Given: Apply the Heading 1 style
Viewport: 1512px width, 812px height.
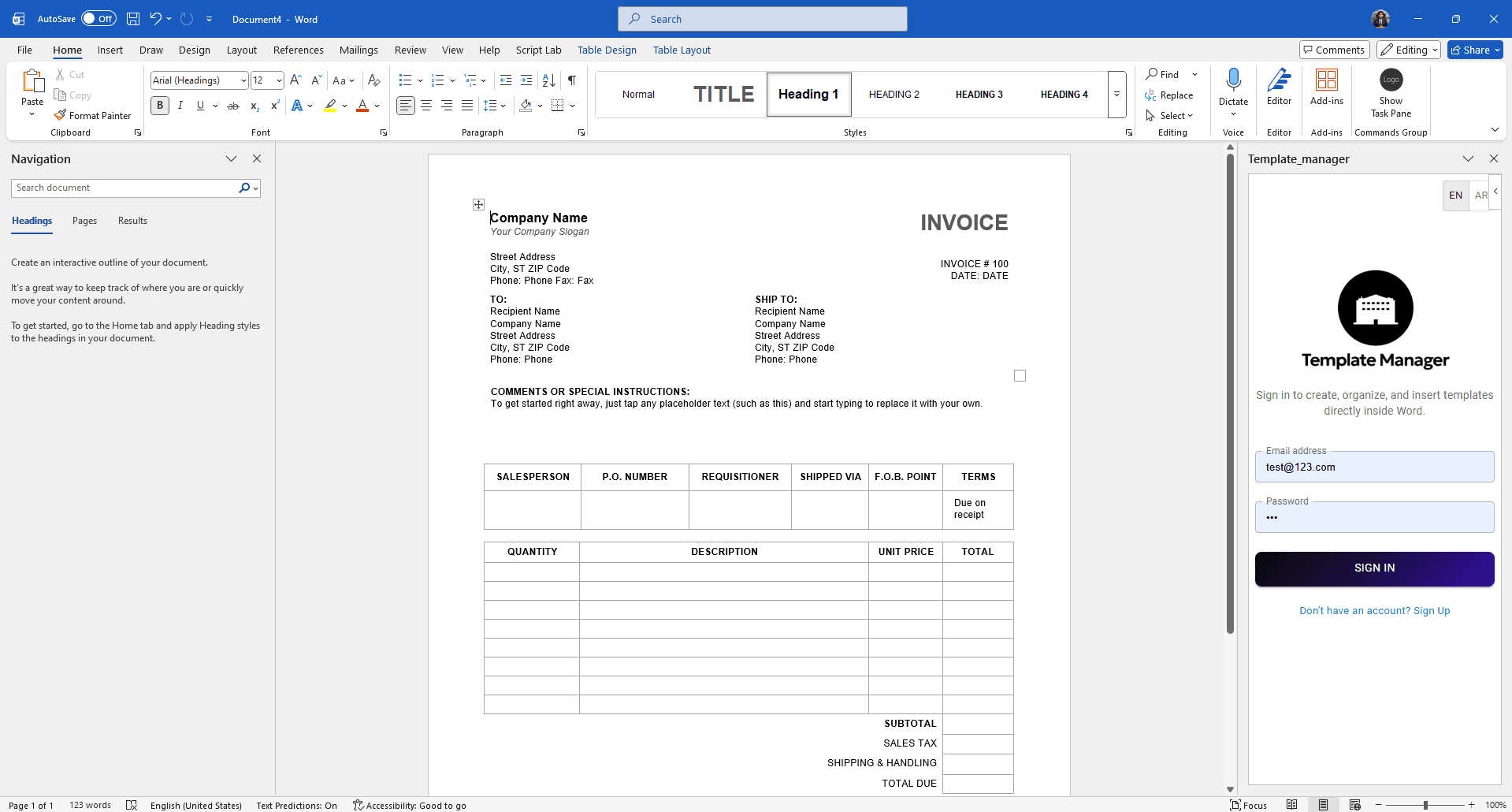Looking at the screenshot, I should point(808,95).
